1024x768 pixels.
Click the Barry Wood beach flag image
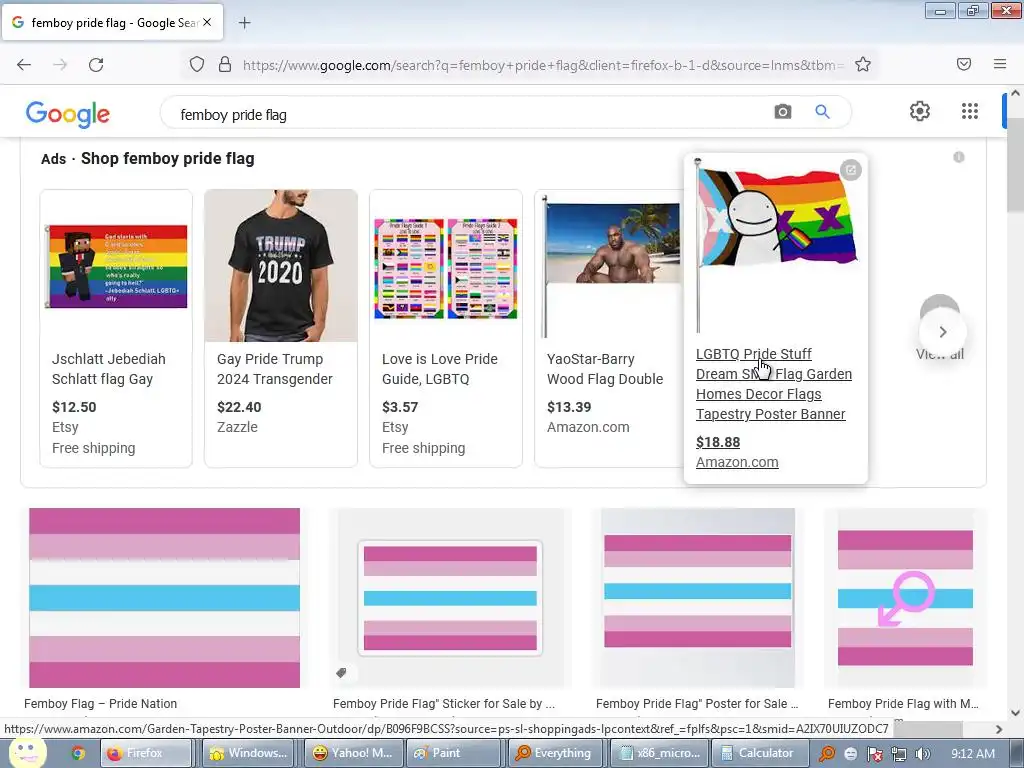[x=611, y=268]
